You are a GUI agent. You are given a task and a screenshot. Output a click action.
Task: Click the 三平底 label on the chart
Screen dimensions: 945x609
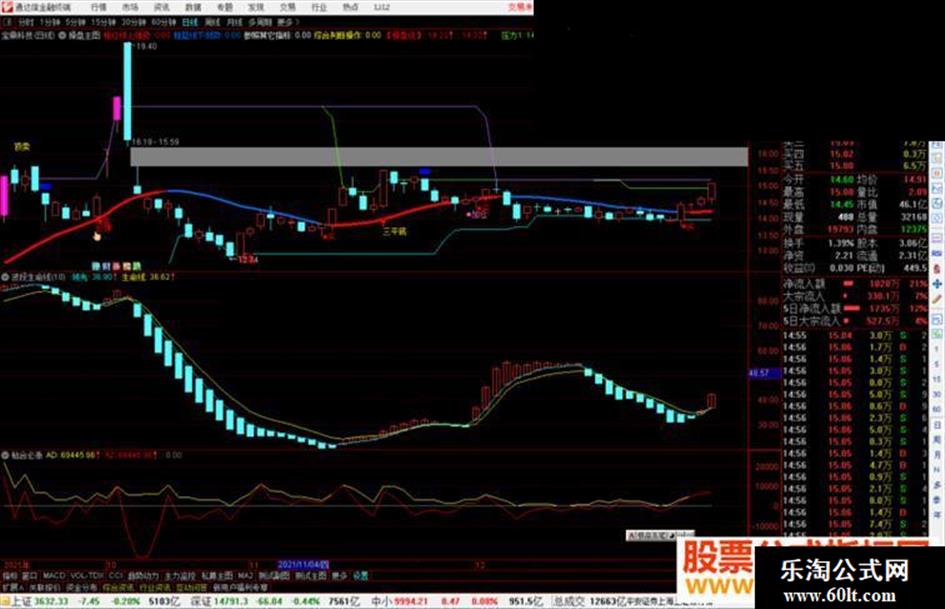[395, 232]
